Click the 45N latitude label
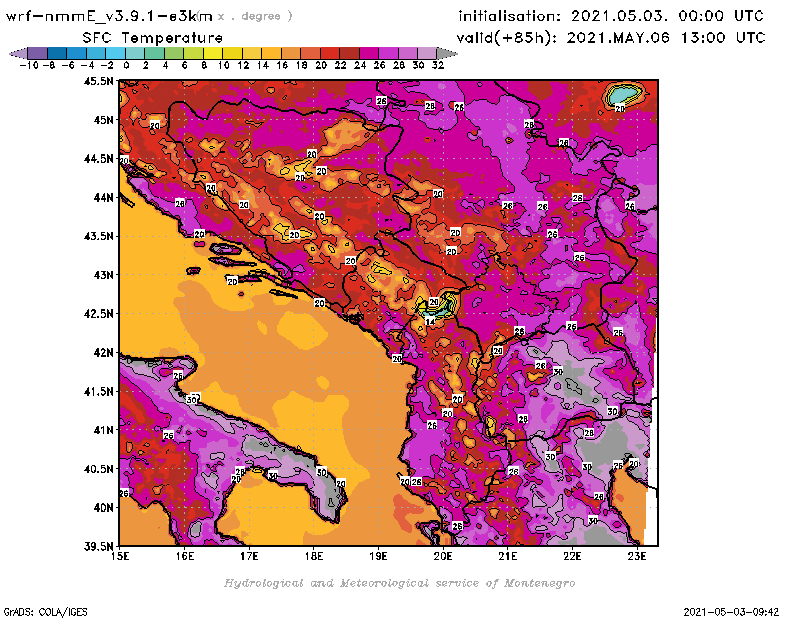 (103, 120)
